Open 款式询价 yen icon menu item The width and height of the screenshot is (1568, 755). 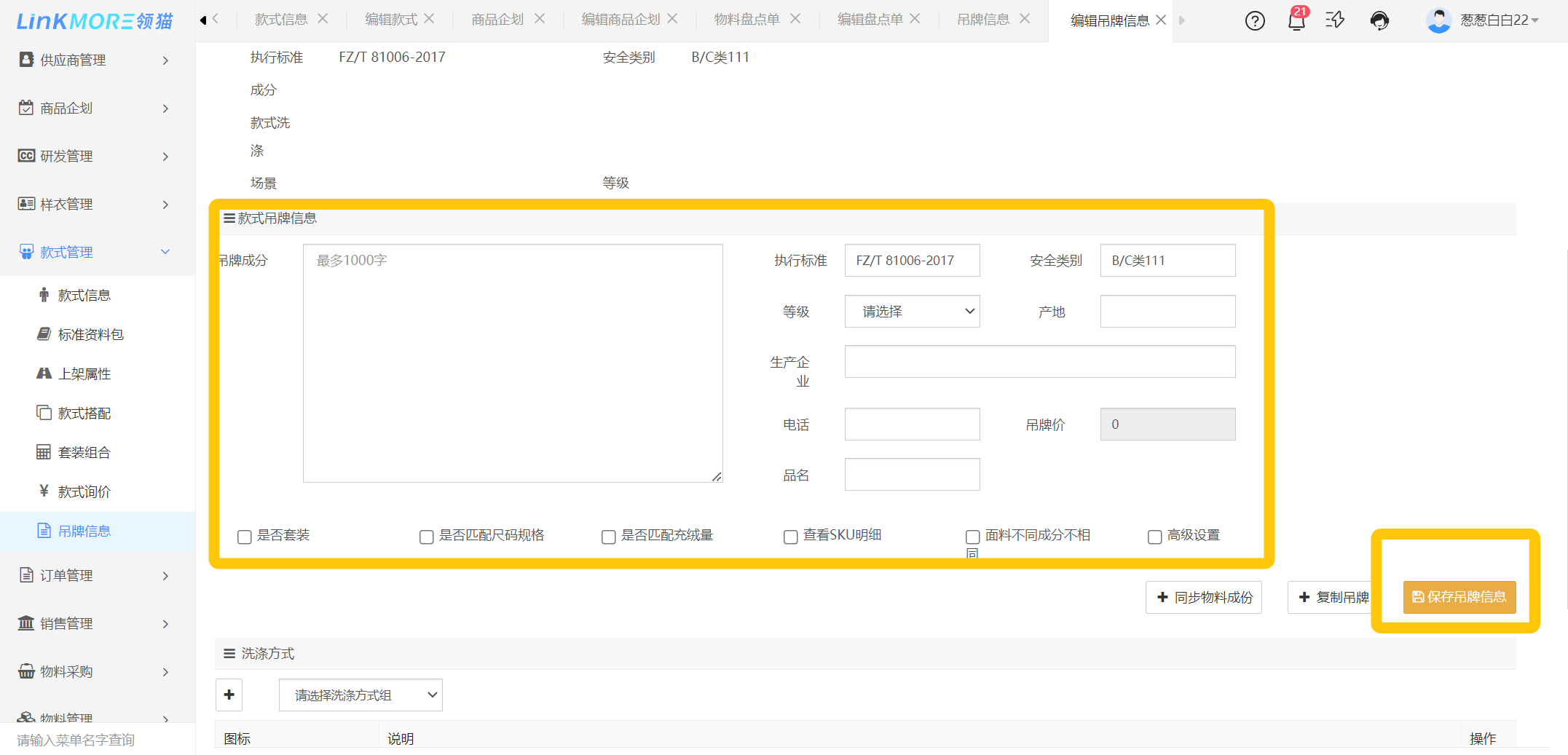84,491
